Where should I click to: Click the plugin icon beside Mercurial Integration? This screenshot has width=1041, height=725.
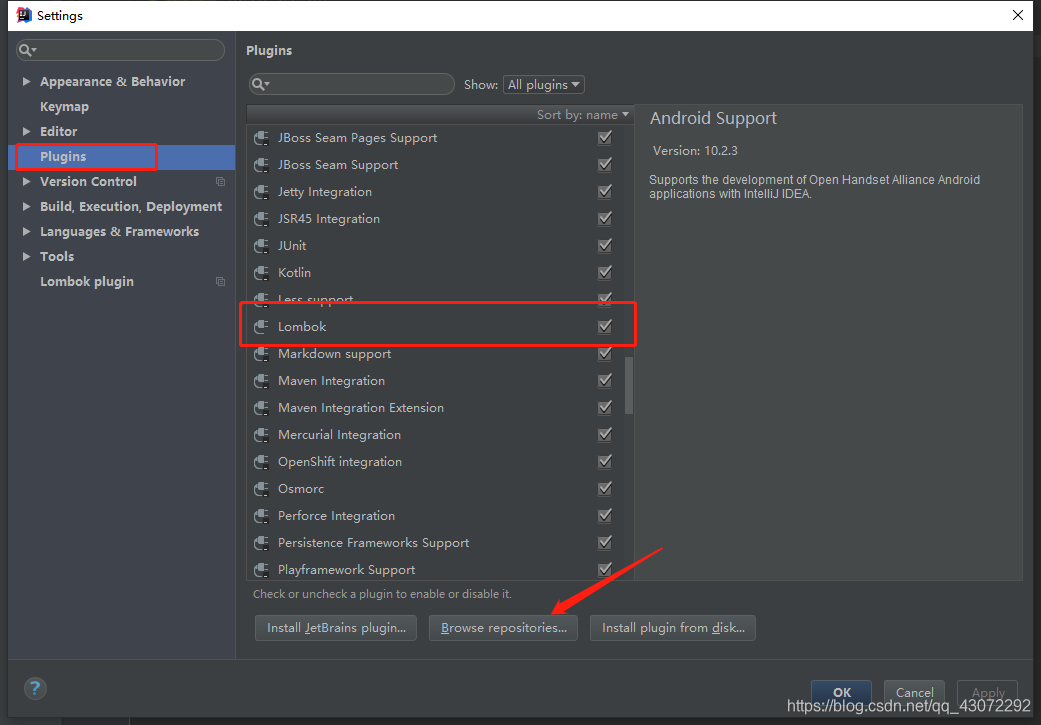pyautogui.click(x=262, y=435)
